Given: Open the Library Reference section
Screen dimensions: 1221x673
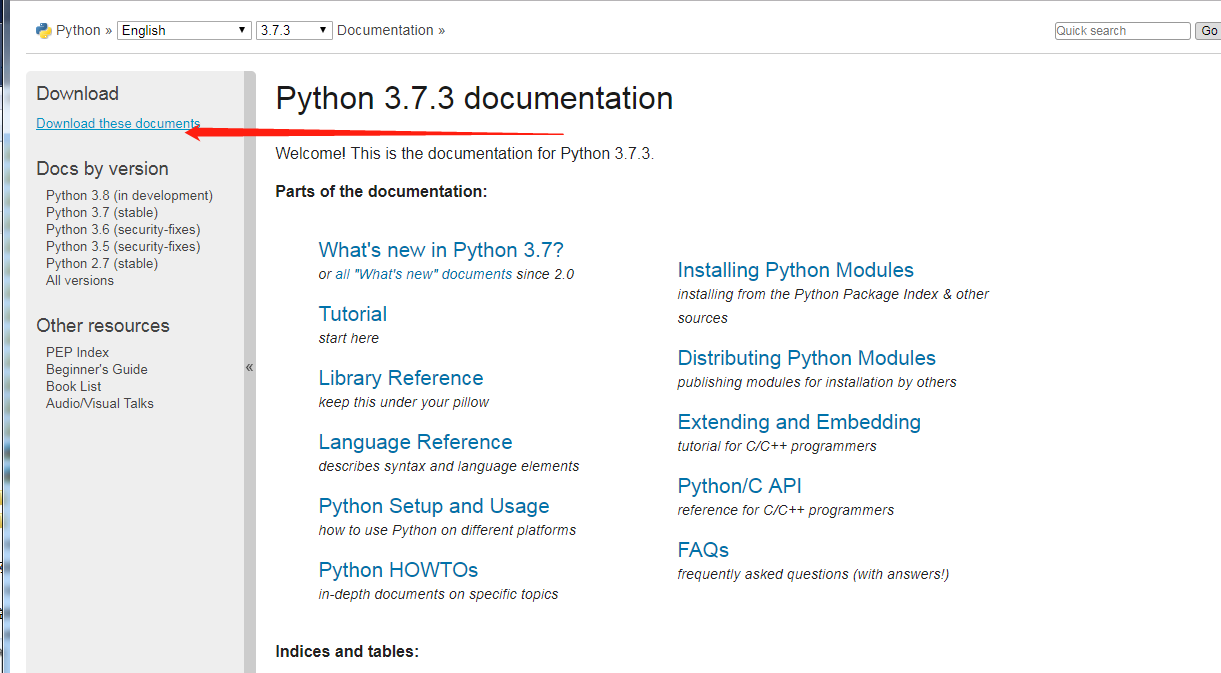Looking at the screenshot, I should pos(401,378).
